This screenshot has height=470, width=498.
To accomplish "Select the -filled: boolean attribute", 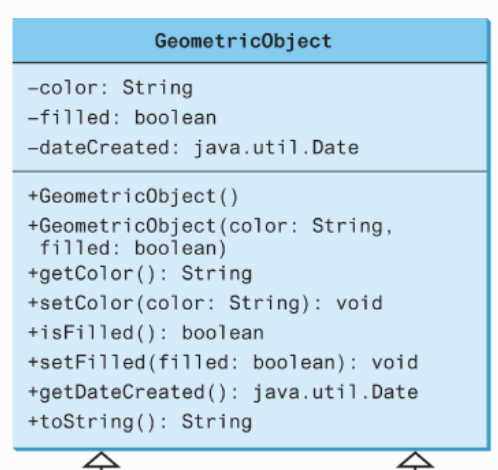I will 122,117.
